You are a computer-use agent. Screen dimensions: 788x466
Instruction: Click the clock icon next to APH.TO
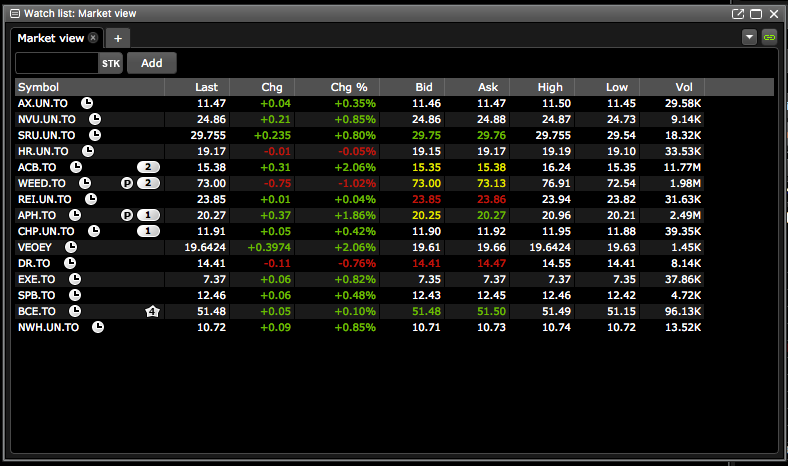(x=75, y=215)
